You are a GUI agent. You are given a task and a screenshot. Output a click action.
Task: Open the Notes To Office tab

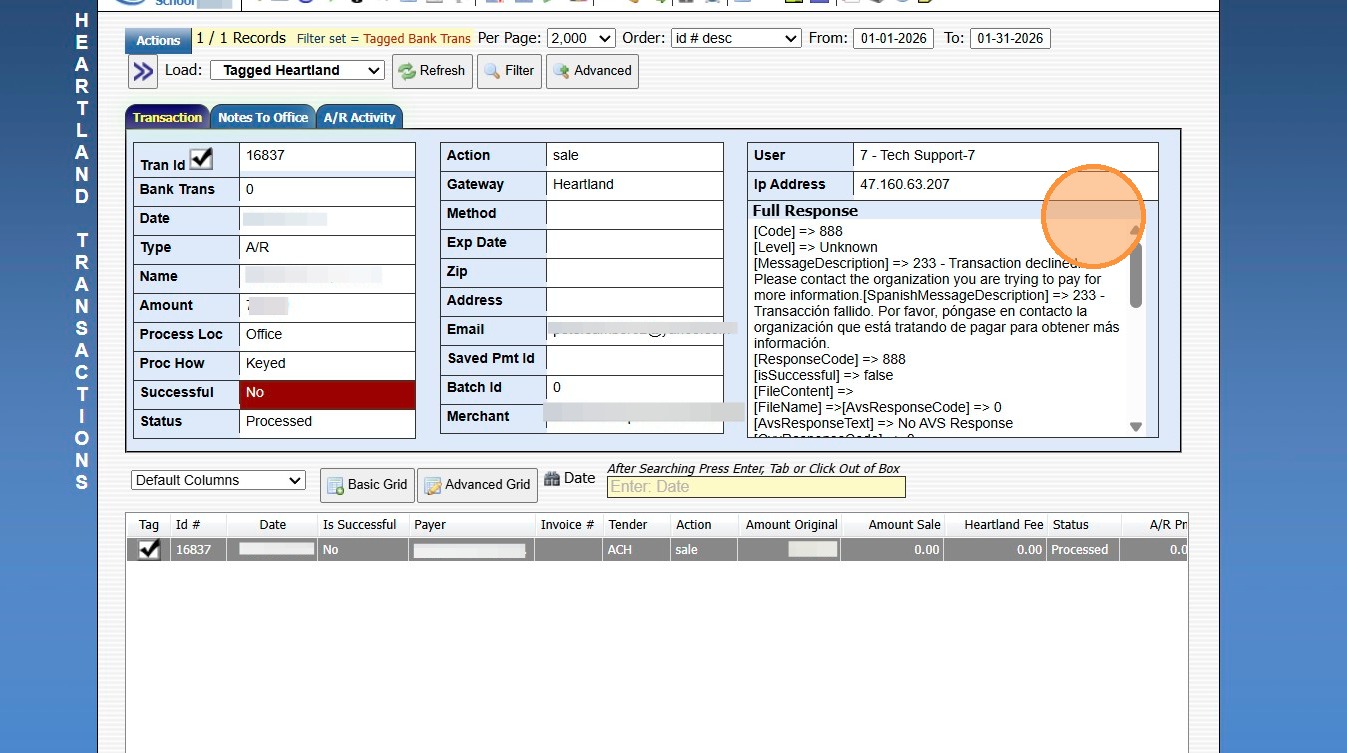click(x=263, y=117)
